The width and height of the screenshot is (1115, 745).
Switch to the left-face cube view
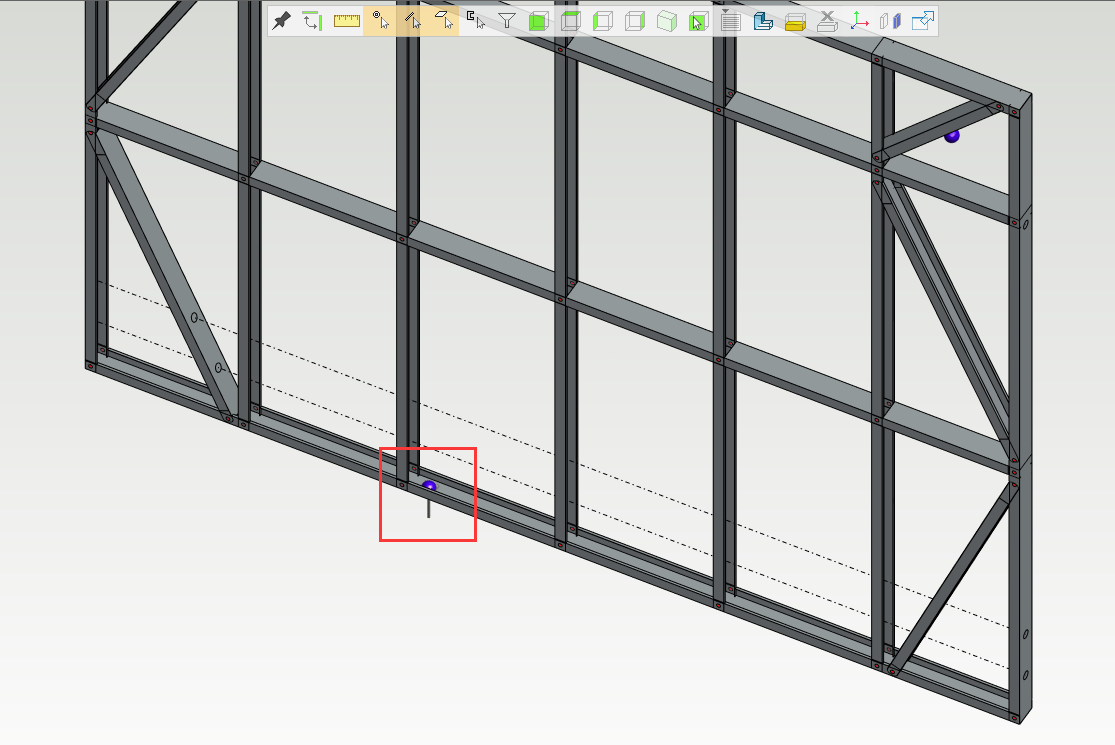[602, 21]
